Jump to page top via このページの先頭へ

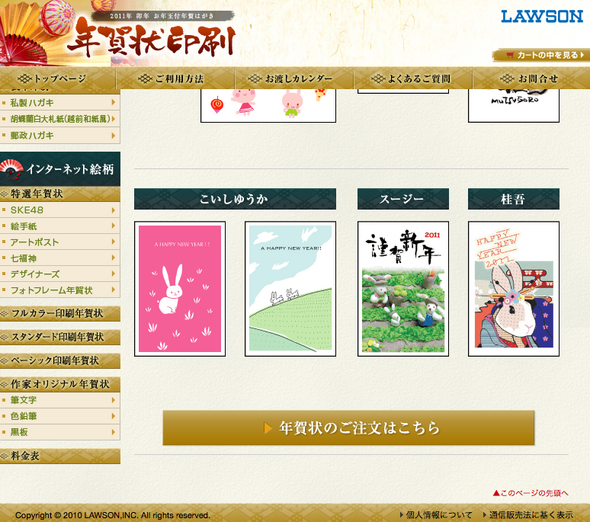coord(531,493)
